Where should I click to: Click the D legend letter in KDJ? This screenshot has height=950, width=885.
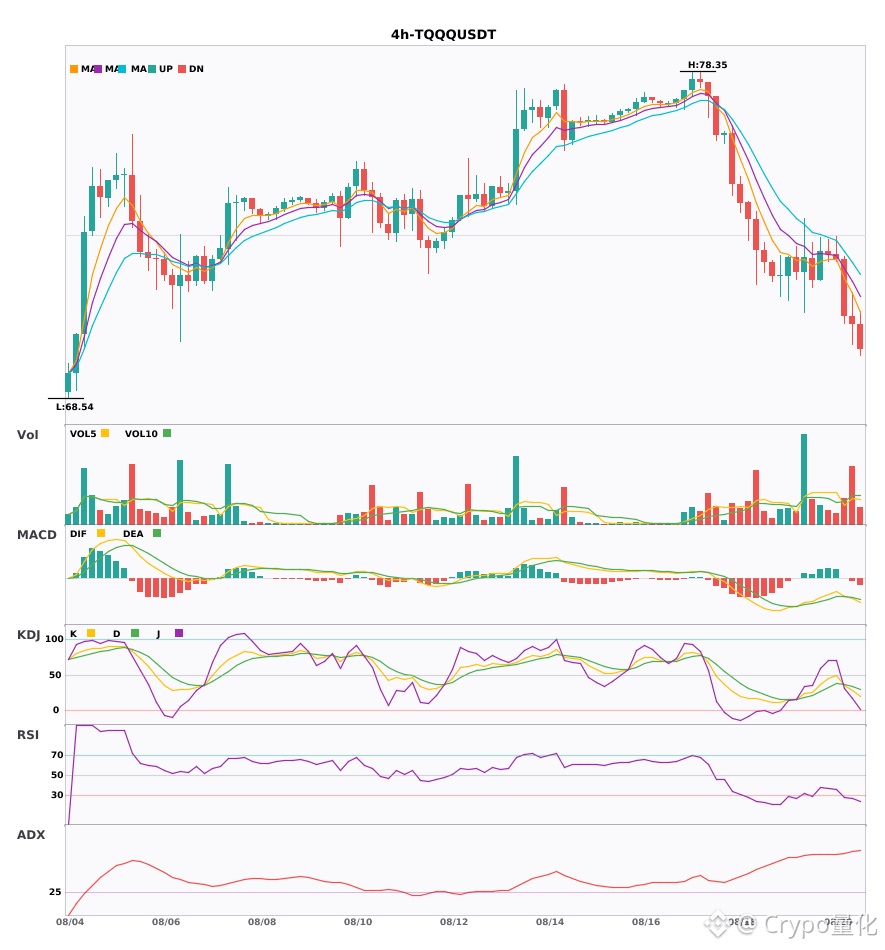click(117, 634)
